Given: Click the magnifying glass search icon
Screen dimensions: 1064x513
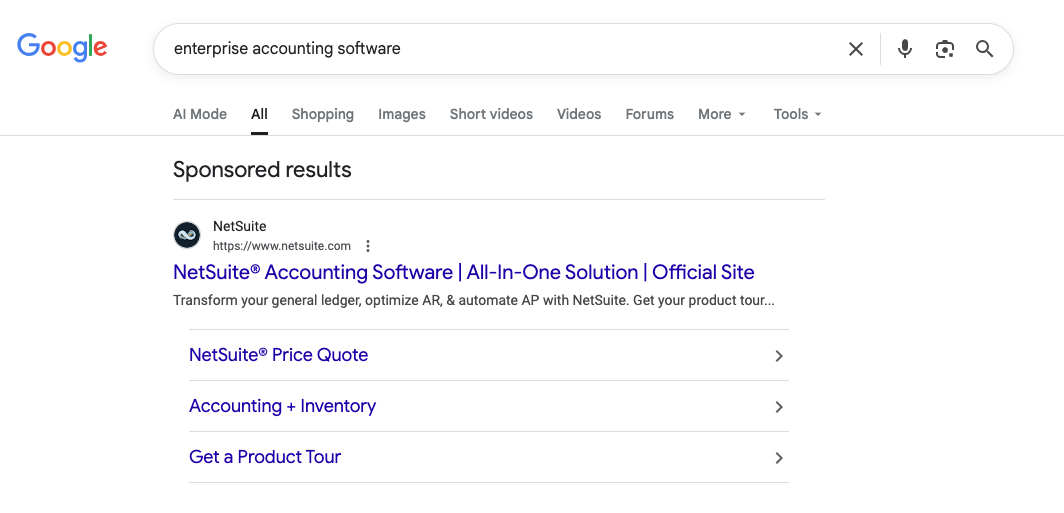Looking at the screenshot, I should (985, 49).
